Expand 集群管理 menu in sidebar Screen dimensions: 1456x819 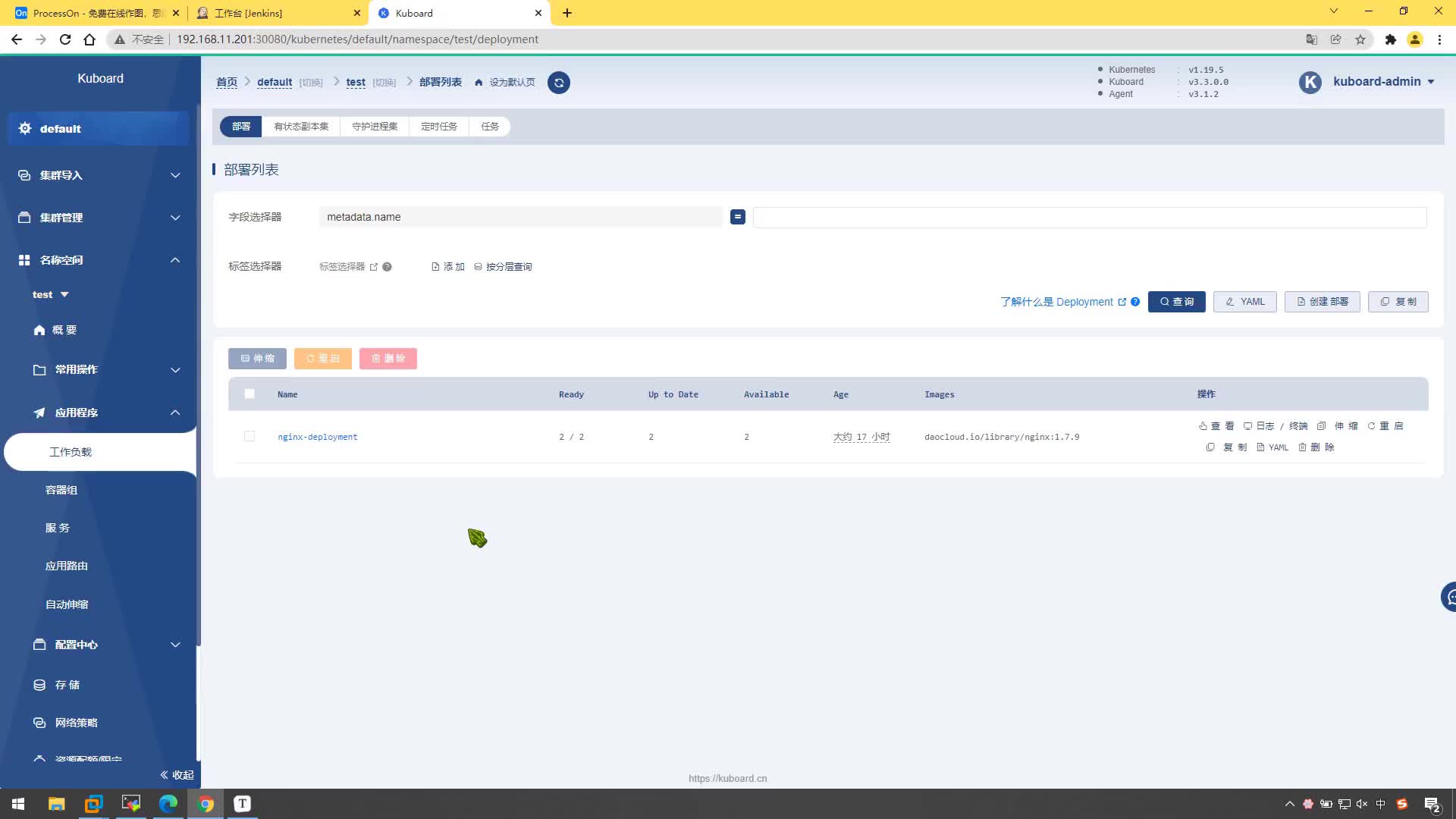[x=99, y=218]
